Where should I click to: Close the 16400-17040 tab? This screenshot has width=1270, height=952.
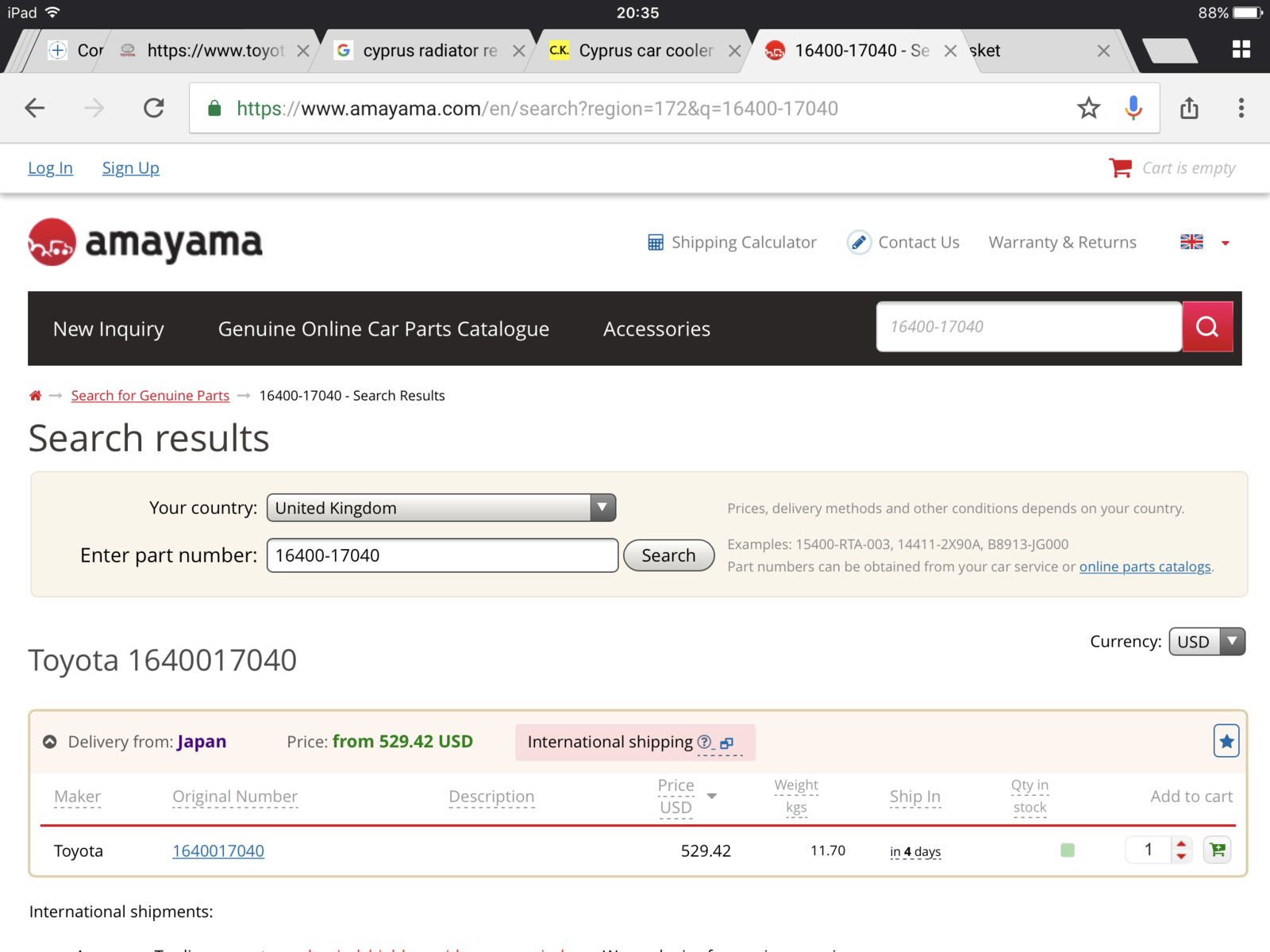point(950,51)
